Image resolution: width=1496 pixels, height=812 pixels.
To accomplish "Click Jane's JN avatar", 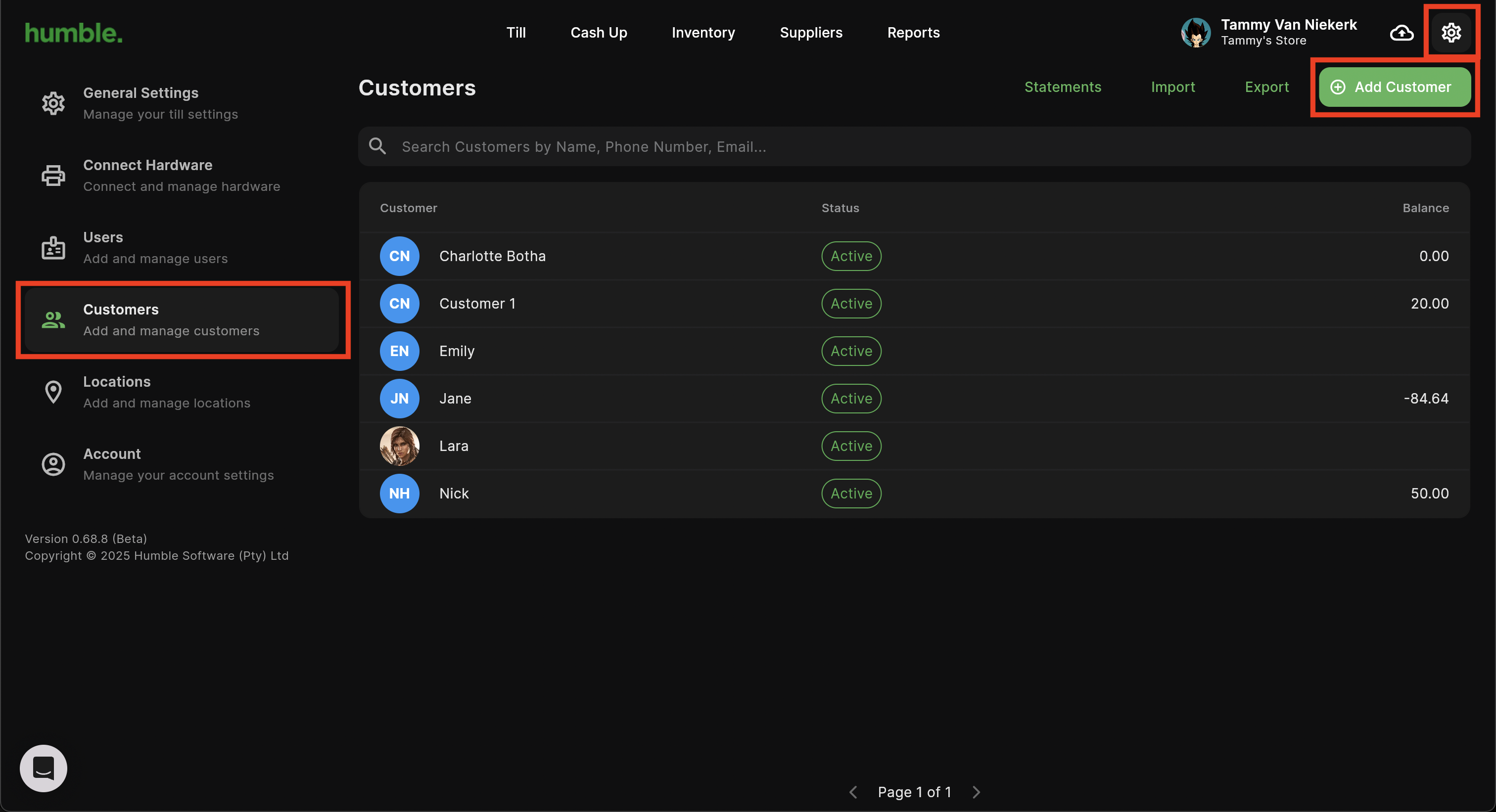I will (x=400, y=399).
